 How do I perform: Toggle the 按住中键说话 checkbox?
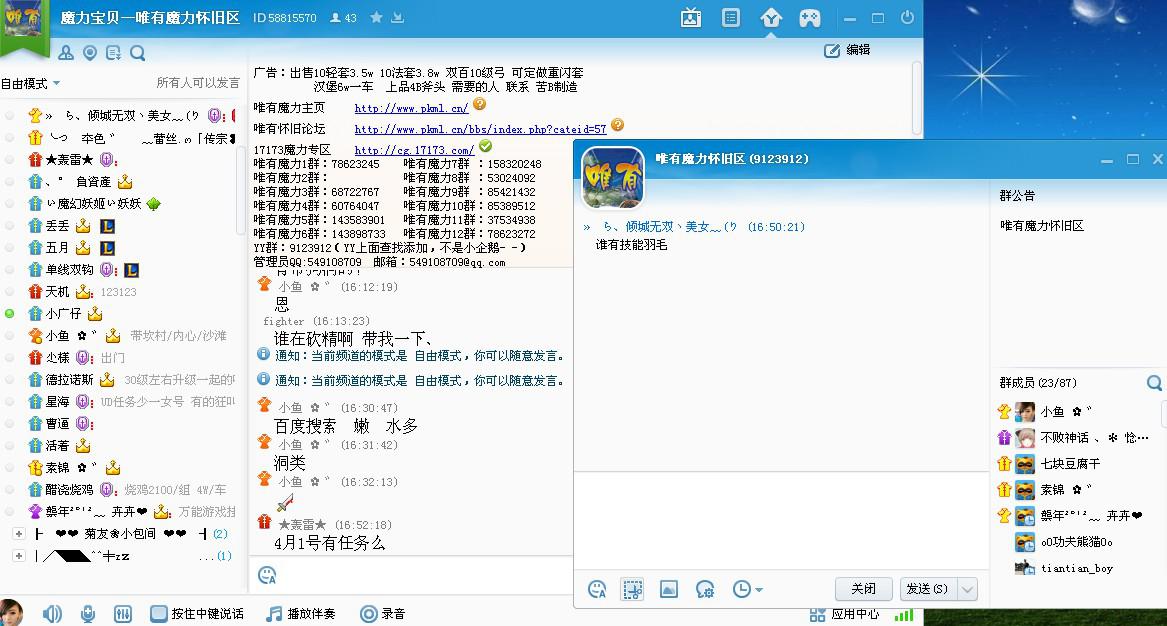(159, 613)
